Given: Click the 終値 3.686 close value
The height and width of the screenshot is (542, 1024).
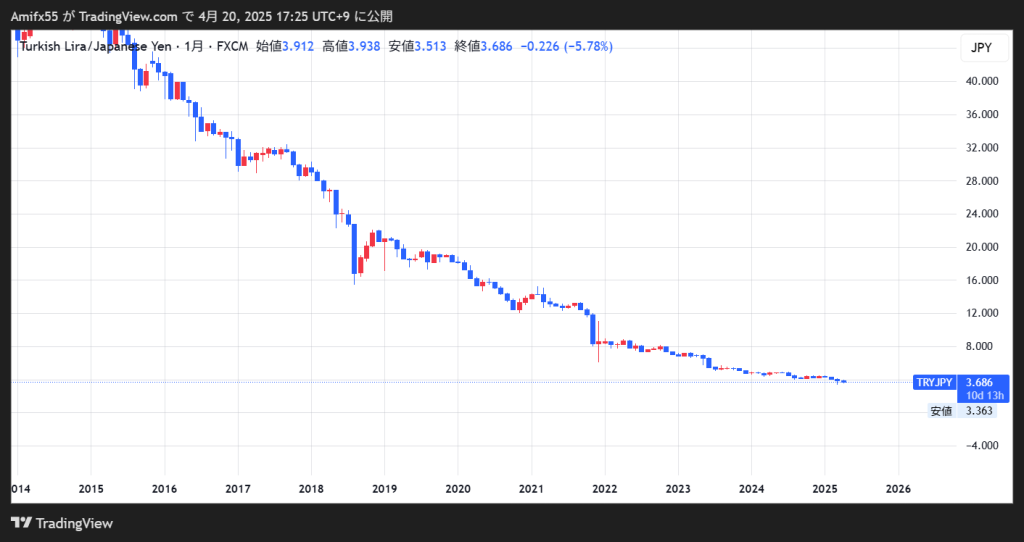Looking at the screenshot, I should pyautogui.click(x=483, y=46).
